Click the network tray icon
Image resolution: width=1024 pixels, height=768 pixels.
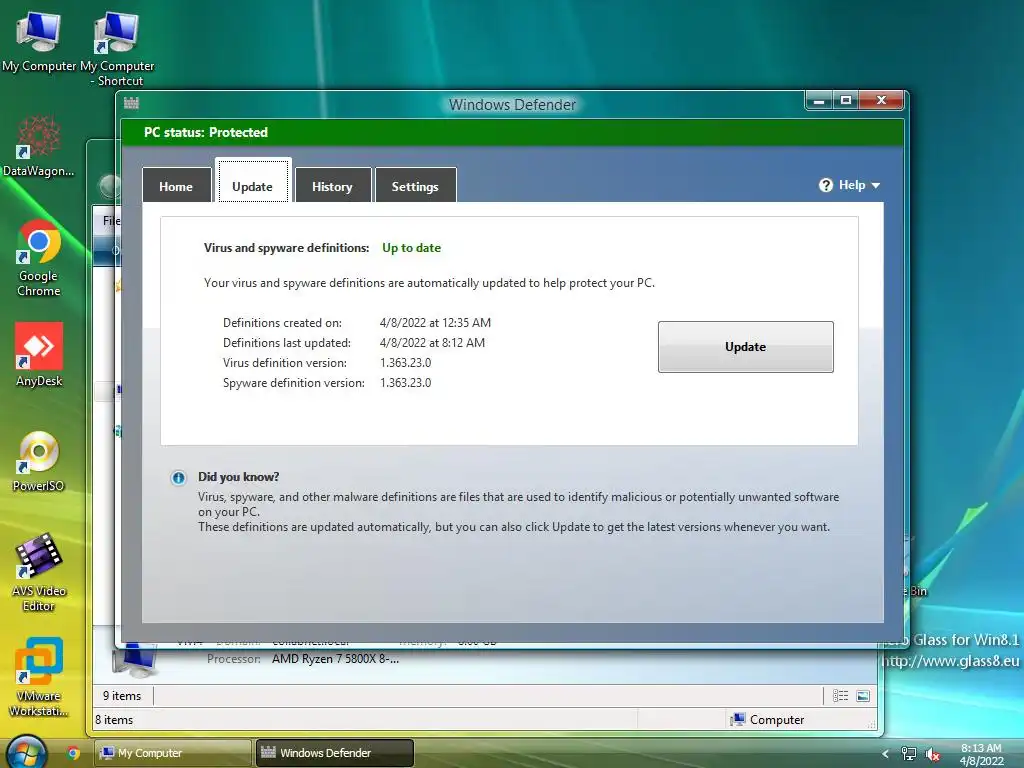908,754
